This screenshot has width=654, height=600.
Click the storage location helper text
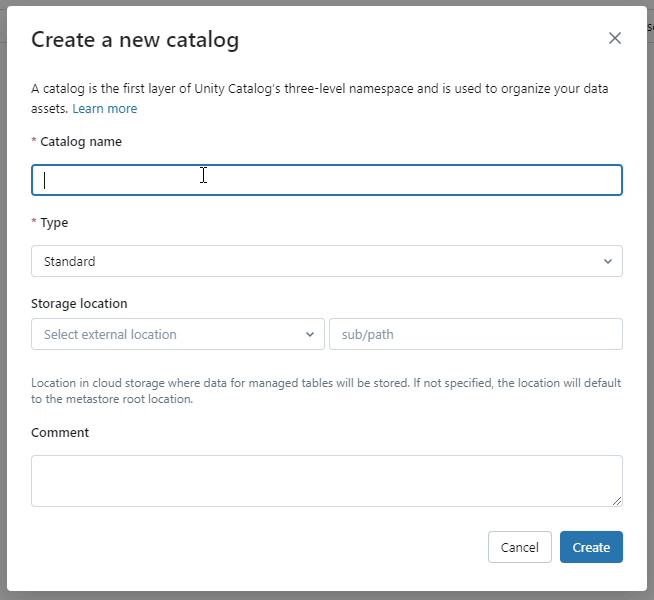(326, 391)
